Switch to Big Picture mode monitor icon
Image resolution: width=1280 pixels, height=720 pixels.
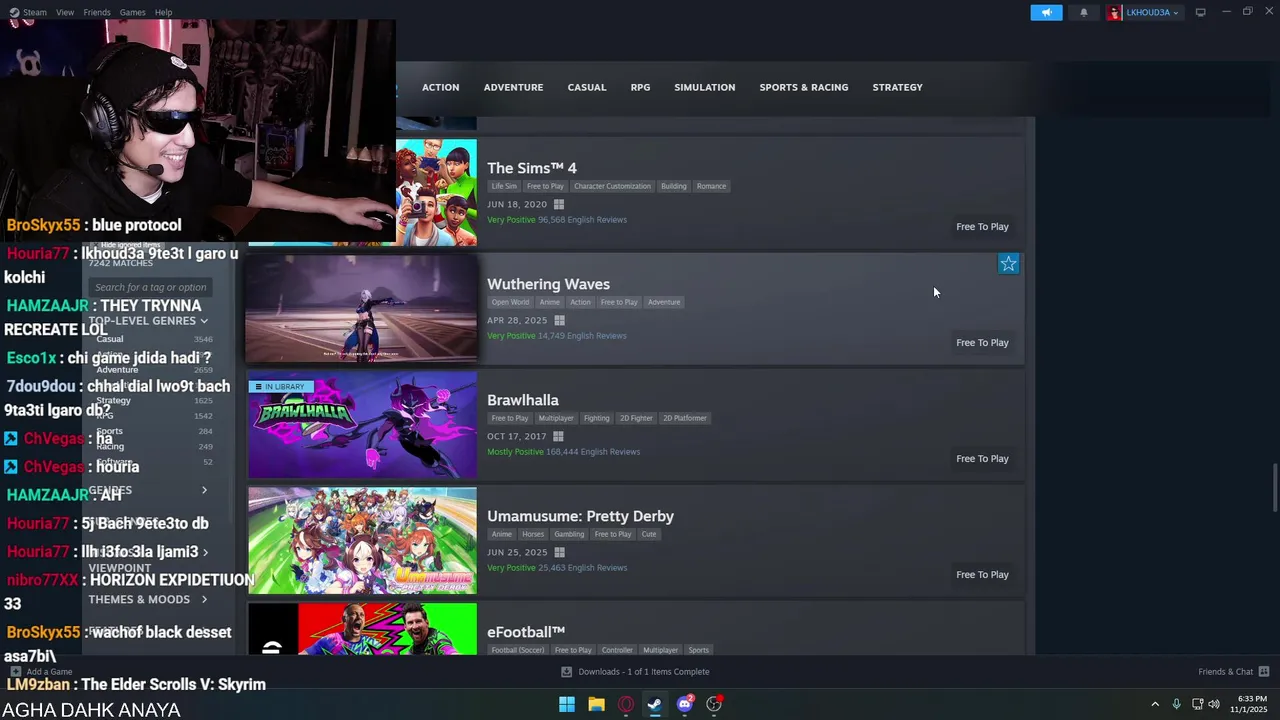click(1200, 12)
